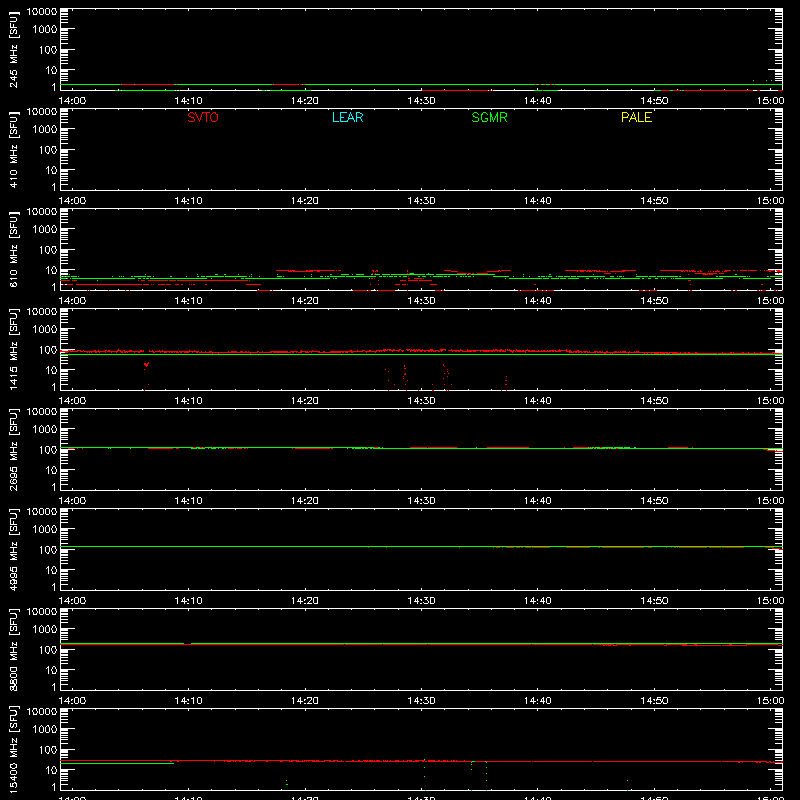Viewport: 800px width, 800px height.
Task: Click the yellow PALE legend label
Action: pyautogui.click(x=636, y=117)
